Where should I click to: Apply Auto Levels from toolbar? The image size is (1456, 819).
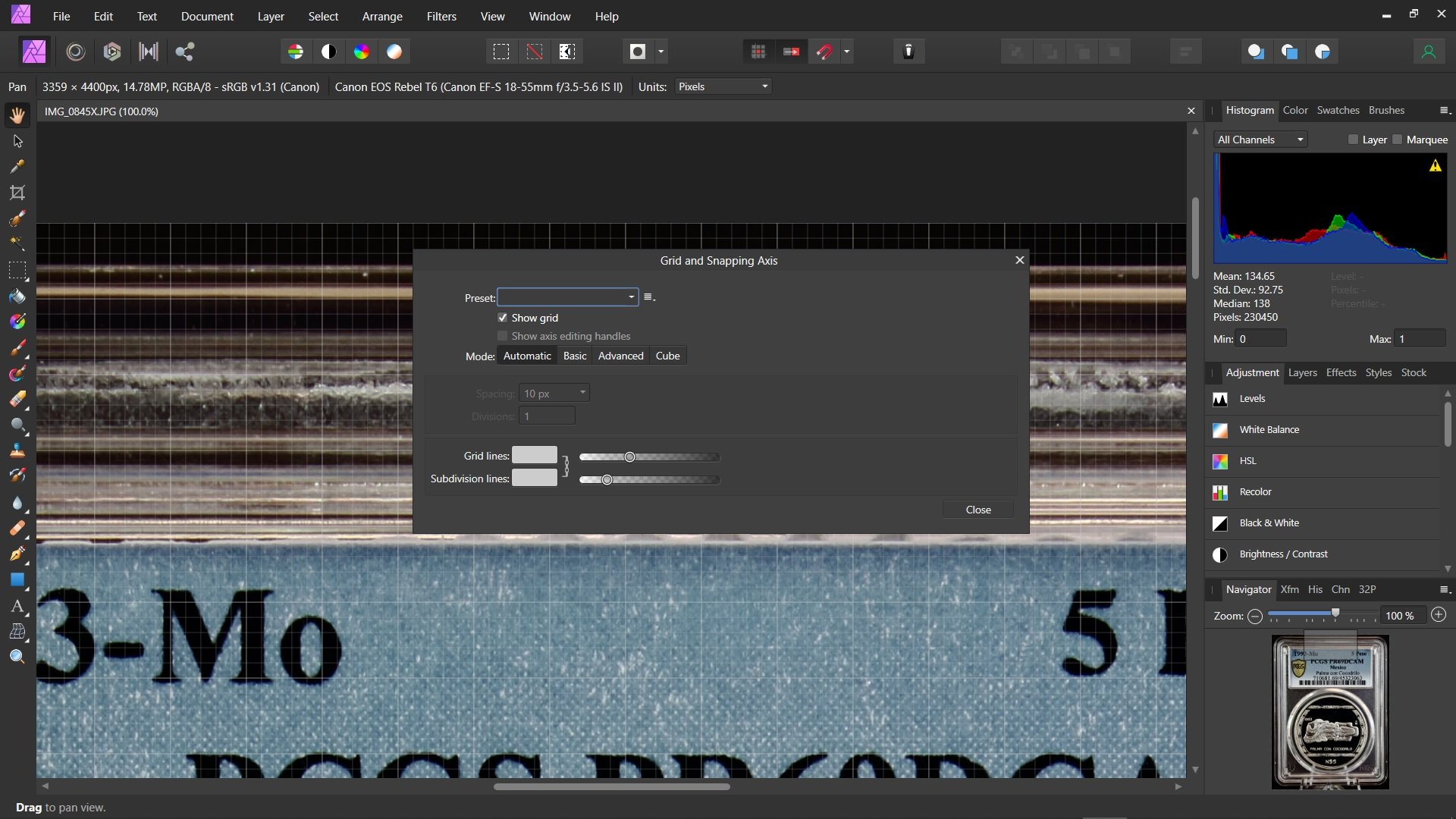(296, 52)
